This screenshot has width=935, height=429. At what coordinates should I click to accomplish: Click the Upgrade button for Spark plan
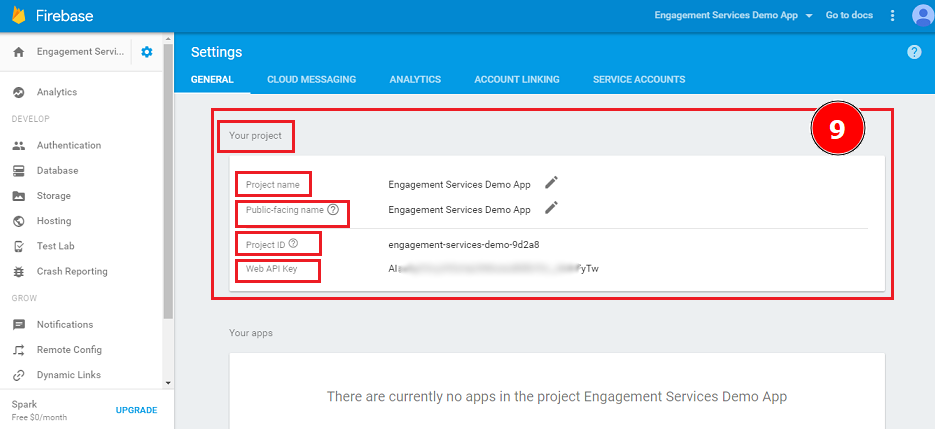click(x=137, y=410)
